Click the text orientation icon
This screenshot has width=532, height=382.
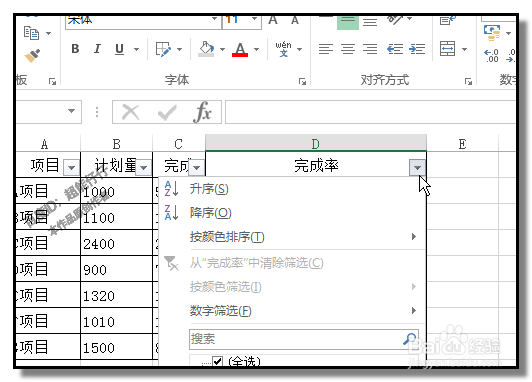click(395, 20)
